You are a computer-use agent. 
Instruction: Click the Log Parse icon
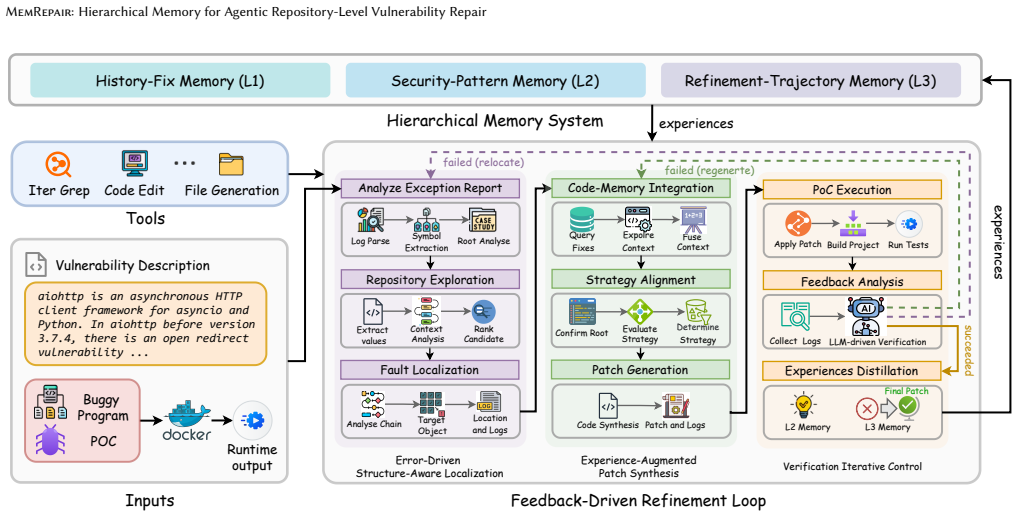click(x=370, y=221)
